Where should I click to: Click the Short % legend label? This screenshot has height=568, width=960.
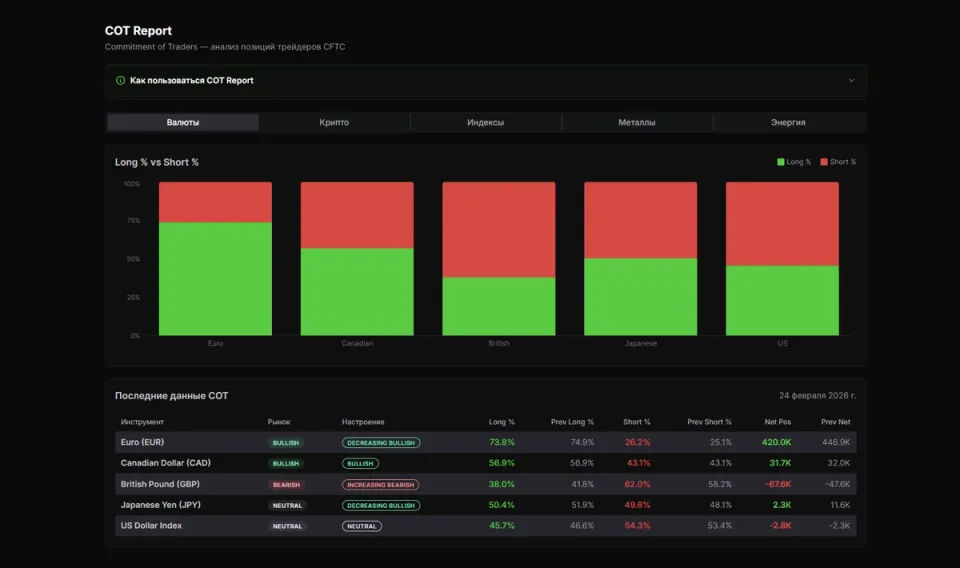coord(843,162)
